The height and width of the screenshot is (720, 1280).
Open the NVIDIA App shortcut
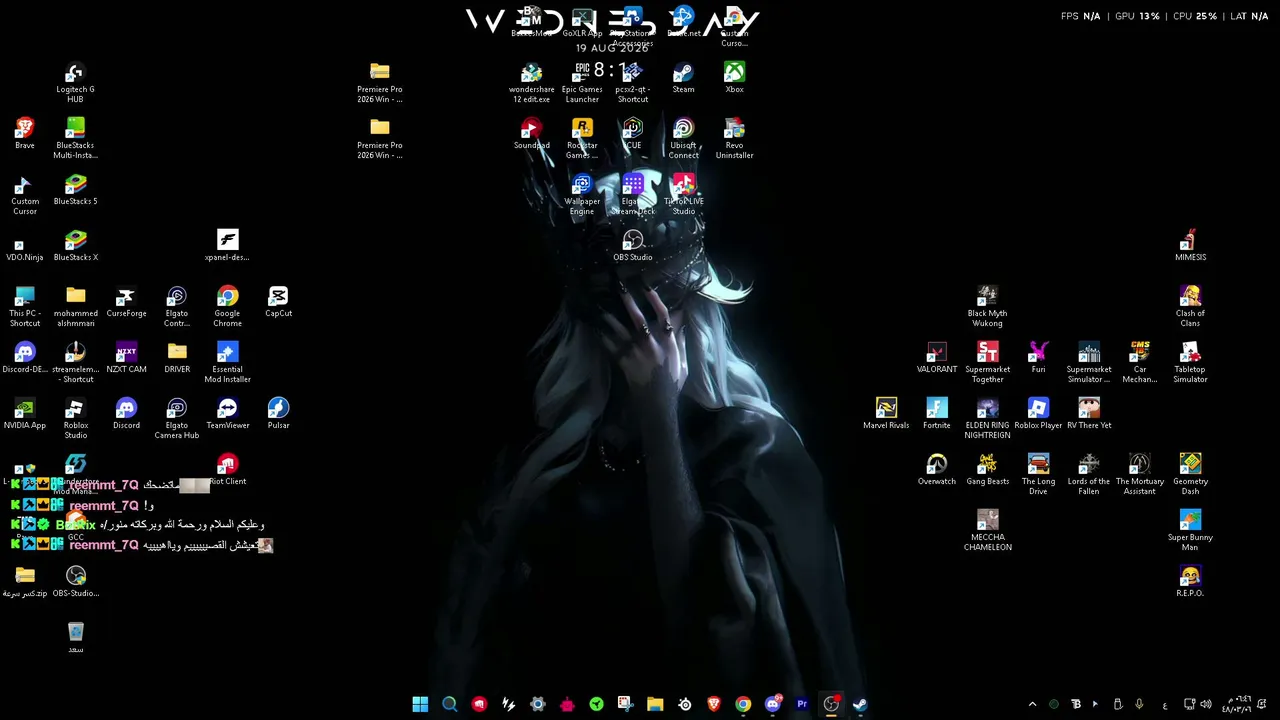coord(25,414)
